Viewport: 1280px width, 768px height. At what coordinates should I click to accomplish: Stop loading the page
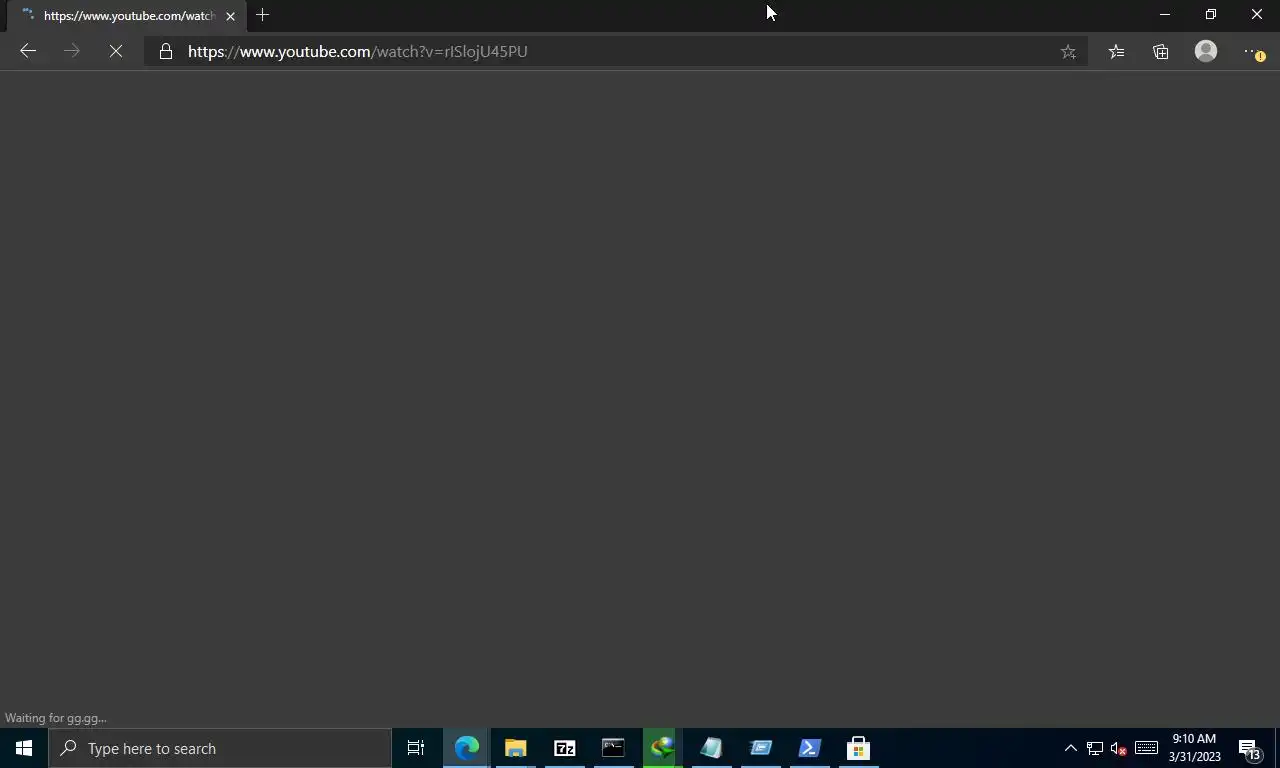tap(116, 51)
